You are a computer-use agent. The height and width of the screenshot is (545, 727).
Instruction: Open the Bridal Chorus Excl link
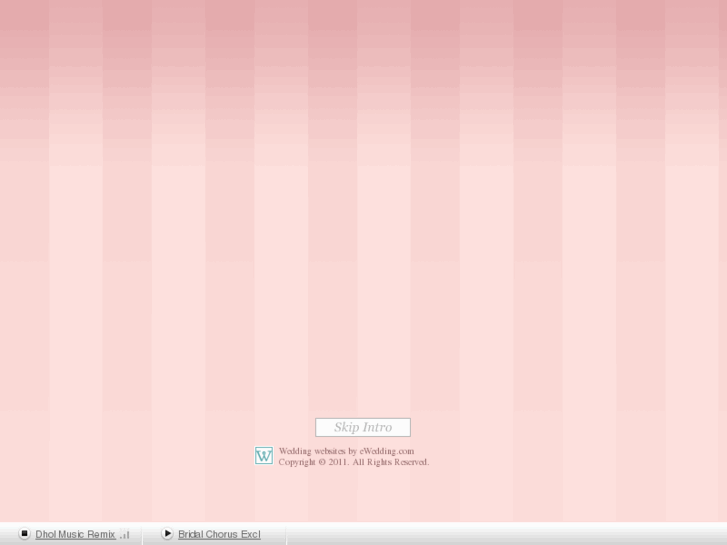coord(219,534)
